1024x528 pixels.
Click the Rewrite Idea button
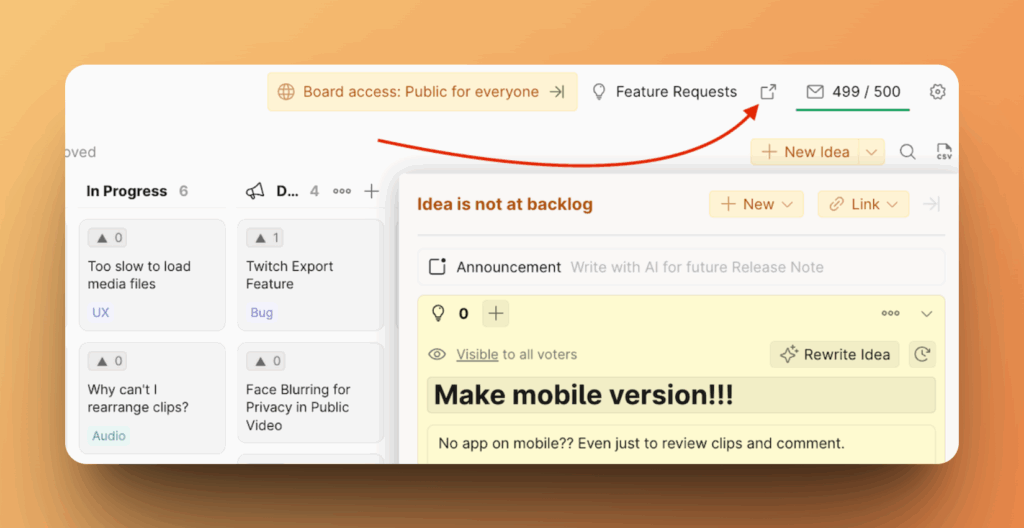click(835, 354)
